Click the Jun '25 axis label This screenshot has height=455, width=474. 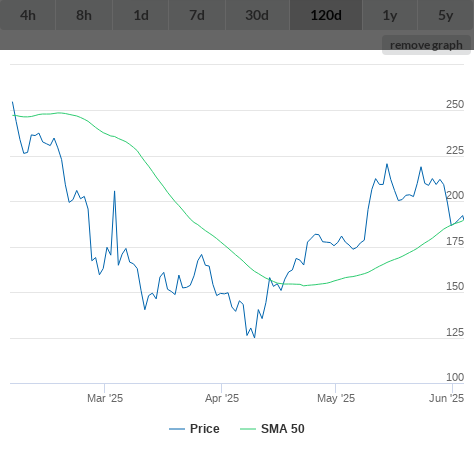(x=446, y=398)
